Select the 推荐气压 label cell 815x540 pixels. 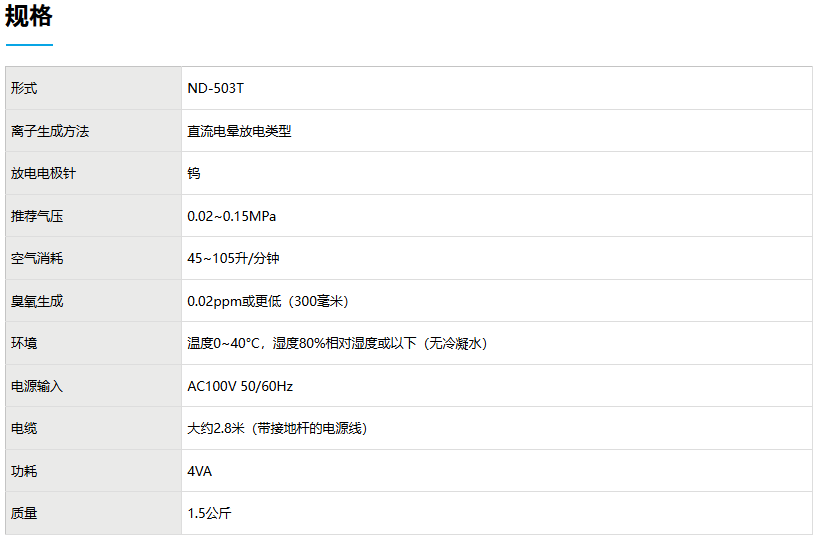37,216
